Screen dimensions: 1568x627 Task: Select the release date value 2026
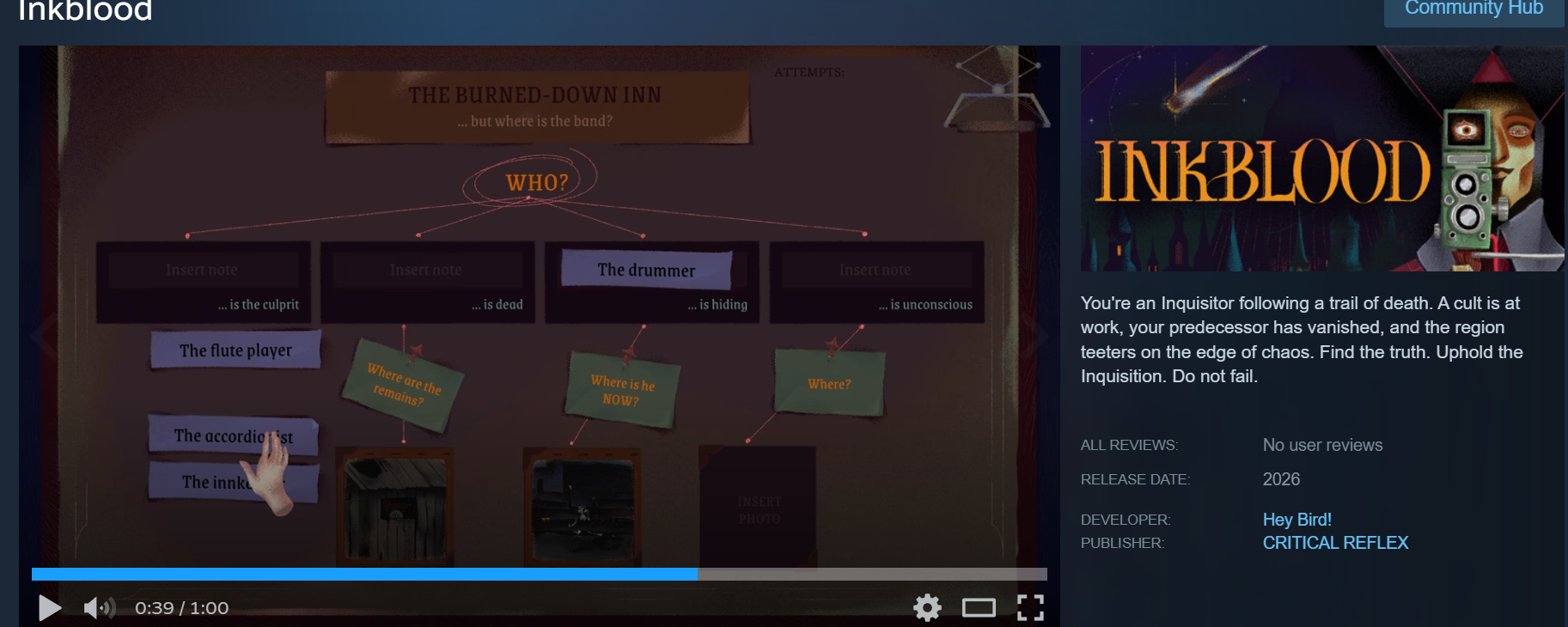[1281, 479]
